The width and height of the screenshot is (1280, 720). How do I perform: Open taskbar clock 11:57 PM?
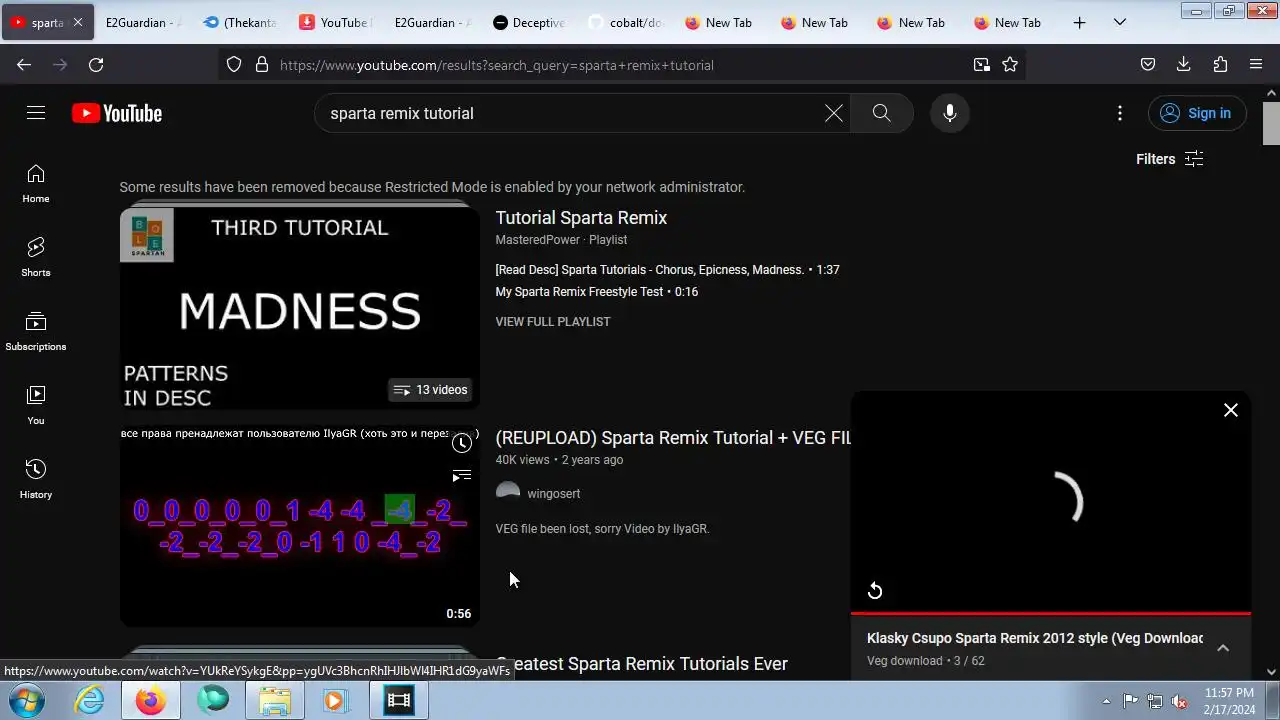1229,701
